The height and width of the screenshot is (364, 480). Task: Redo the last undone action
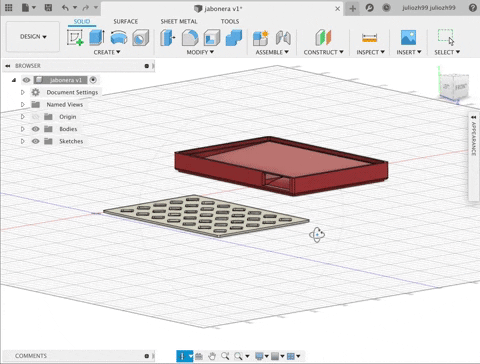tap(86, 7)
